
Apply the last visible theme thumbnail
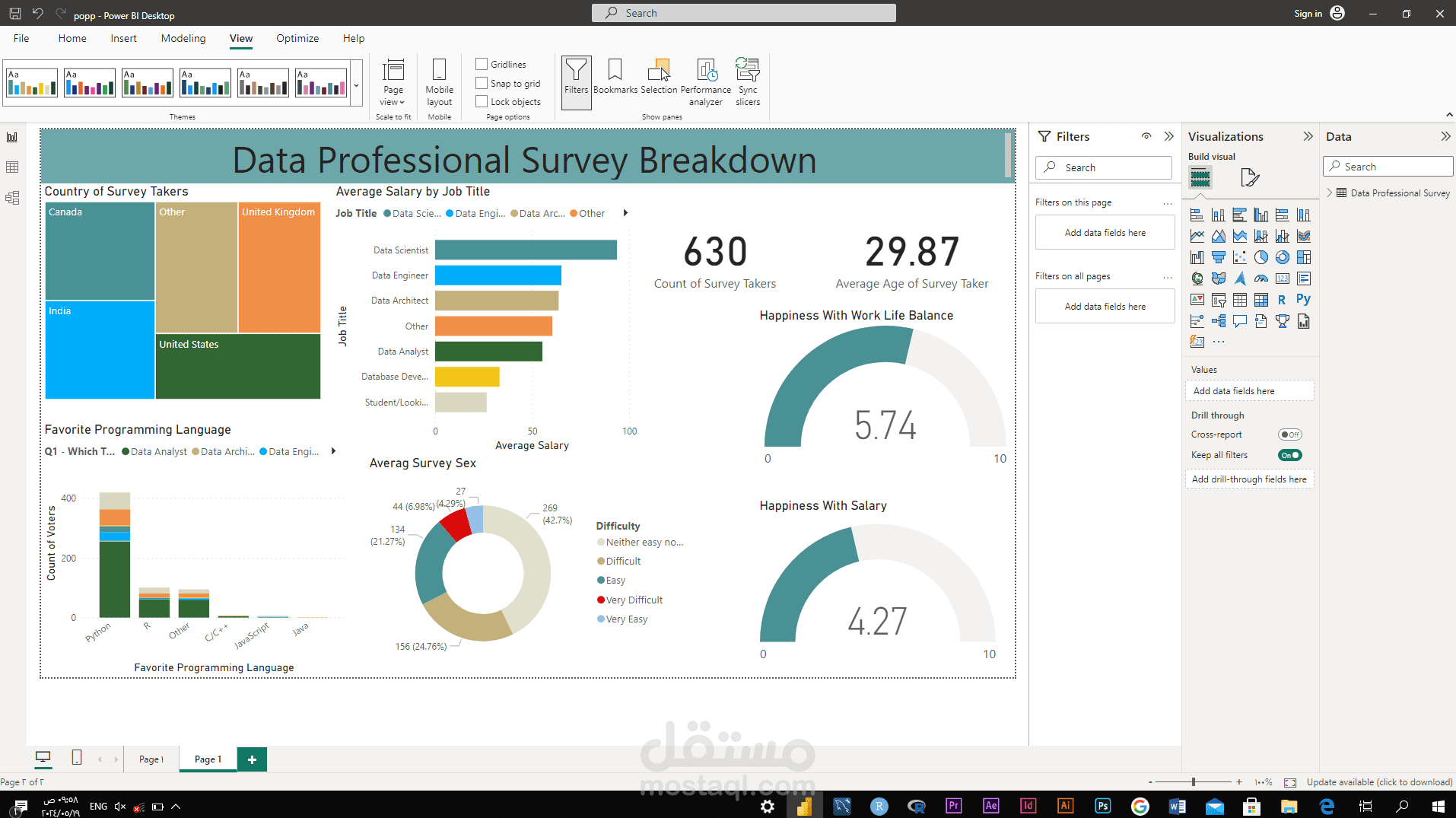tap(321, 82)
